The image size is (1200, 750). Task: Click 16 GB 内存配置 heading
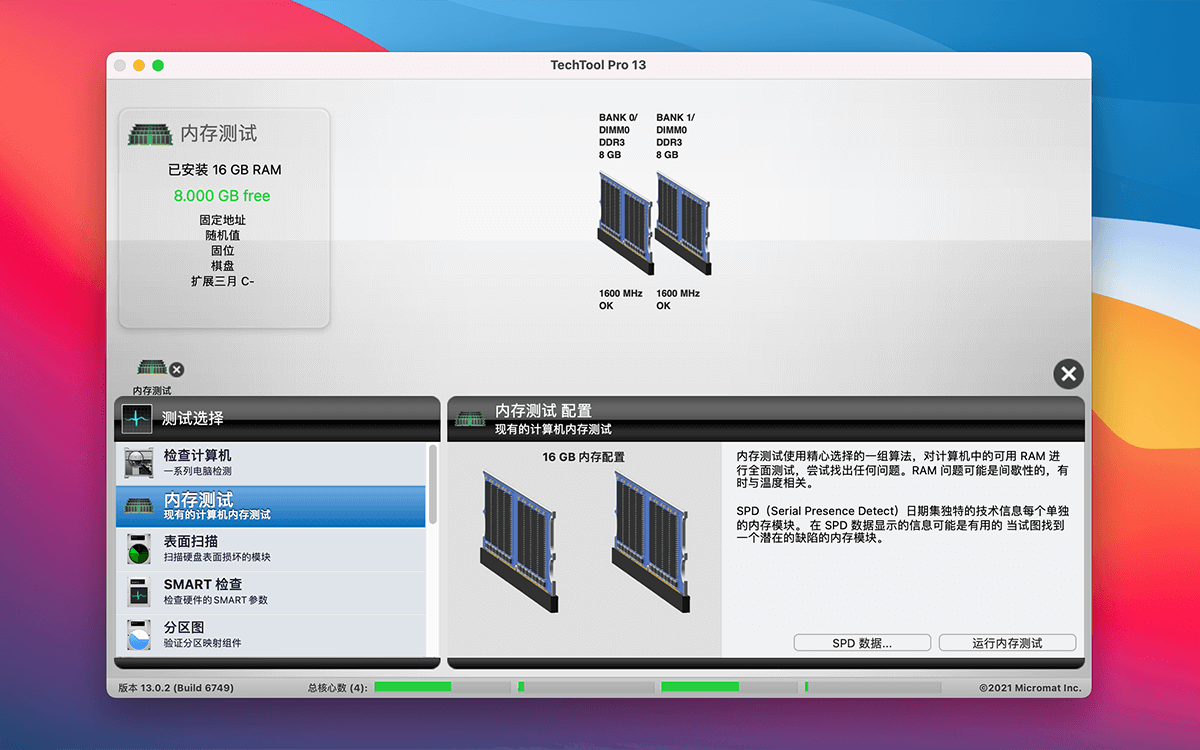(x=584, y=457)
